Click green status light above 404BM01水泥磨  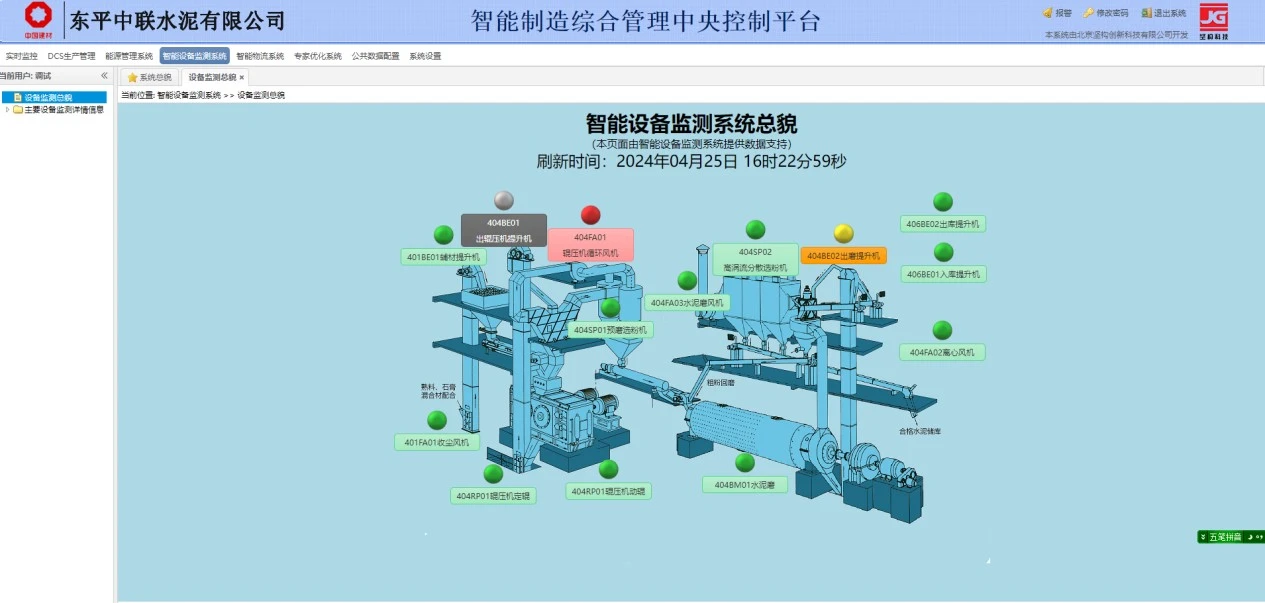coord(745,463)
